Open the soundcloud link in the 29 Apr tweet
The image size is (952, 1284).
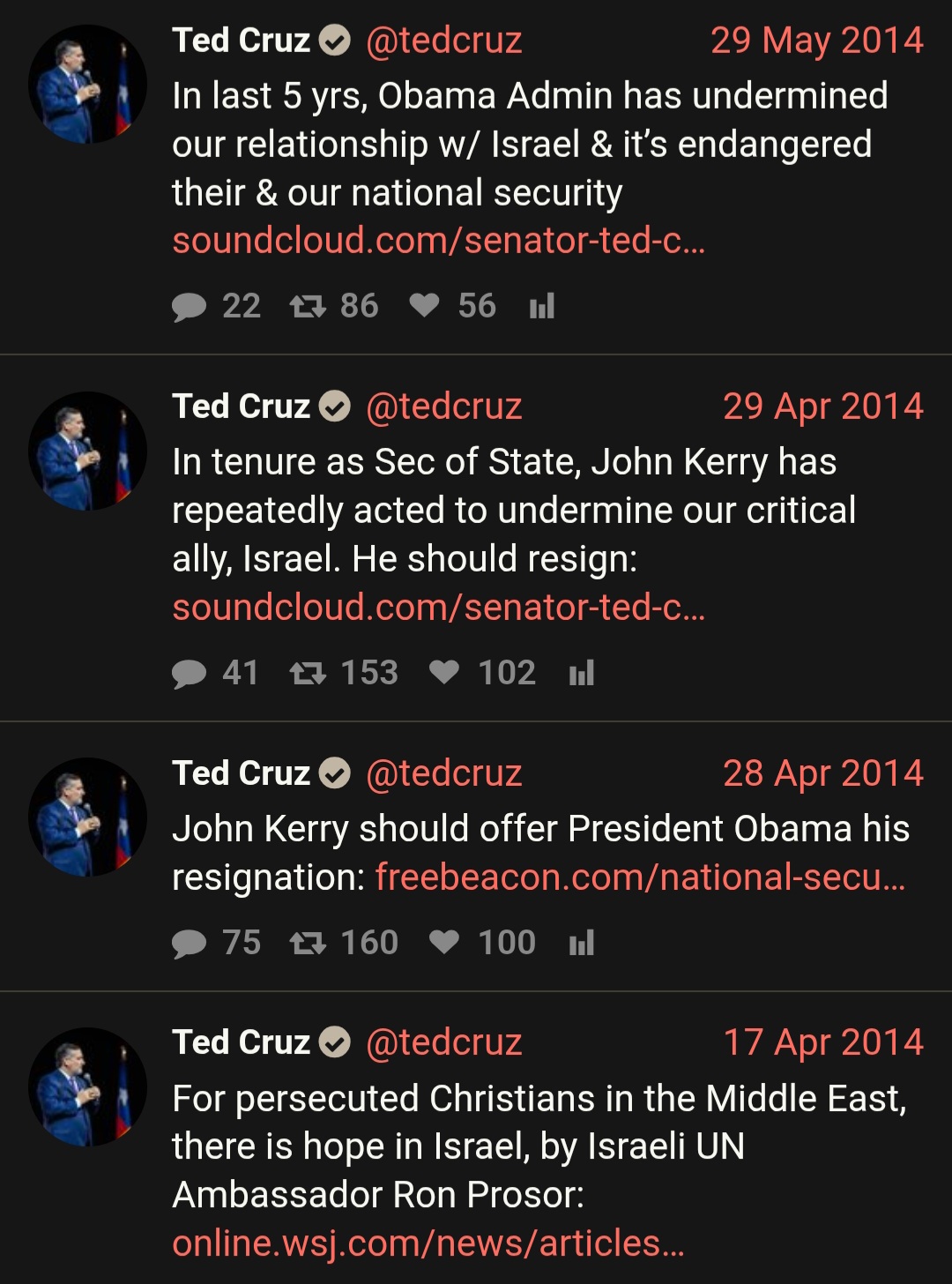[x=439, y=608]
